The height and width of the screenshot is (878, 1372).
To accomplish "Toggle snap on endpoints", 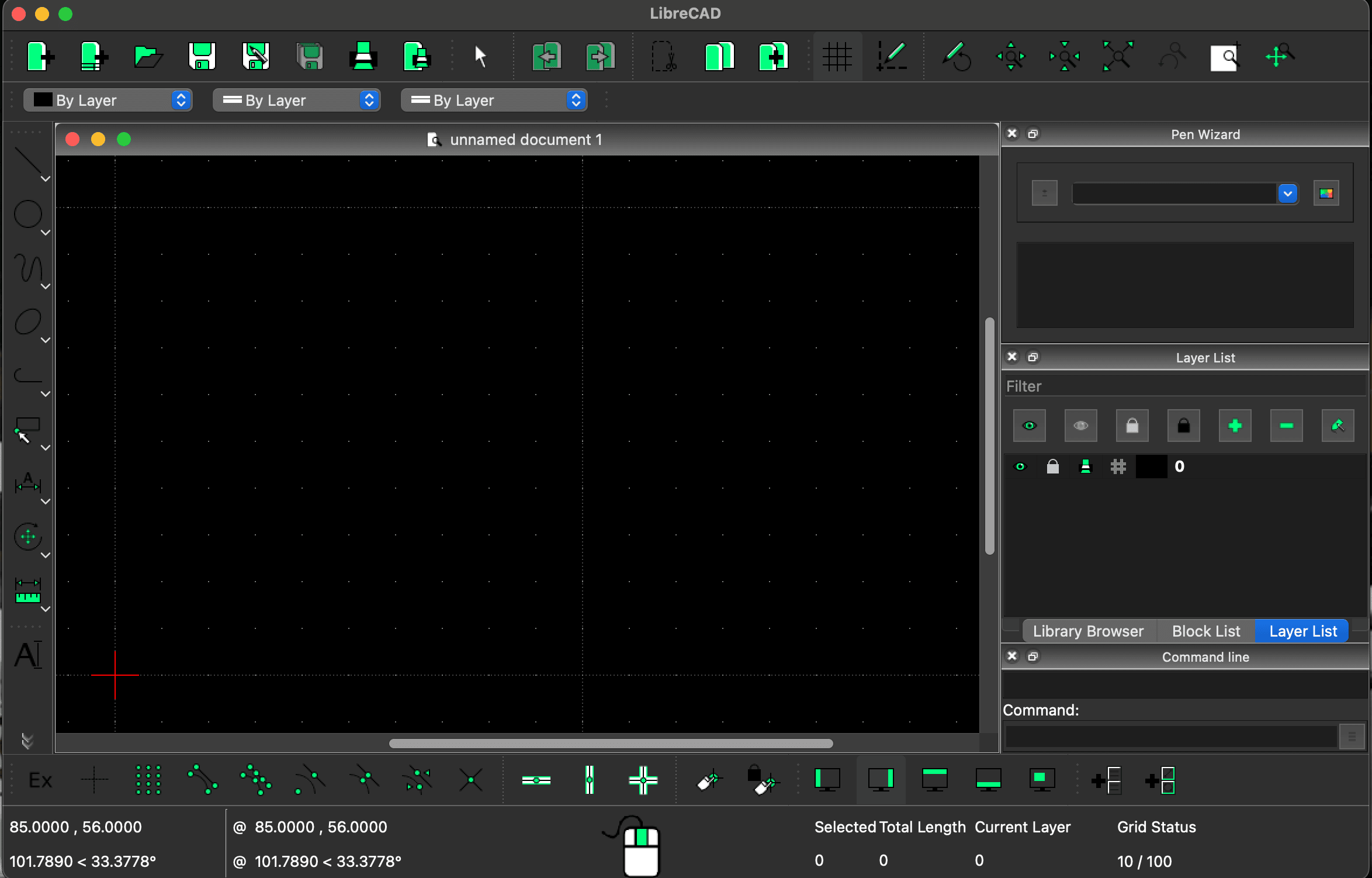I will 202,780.
